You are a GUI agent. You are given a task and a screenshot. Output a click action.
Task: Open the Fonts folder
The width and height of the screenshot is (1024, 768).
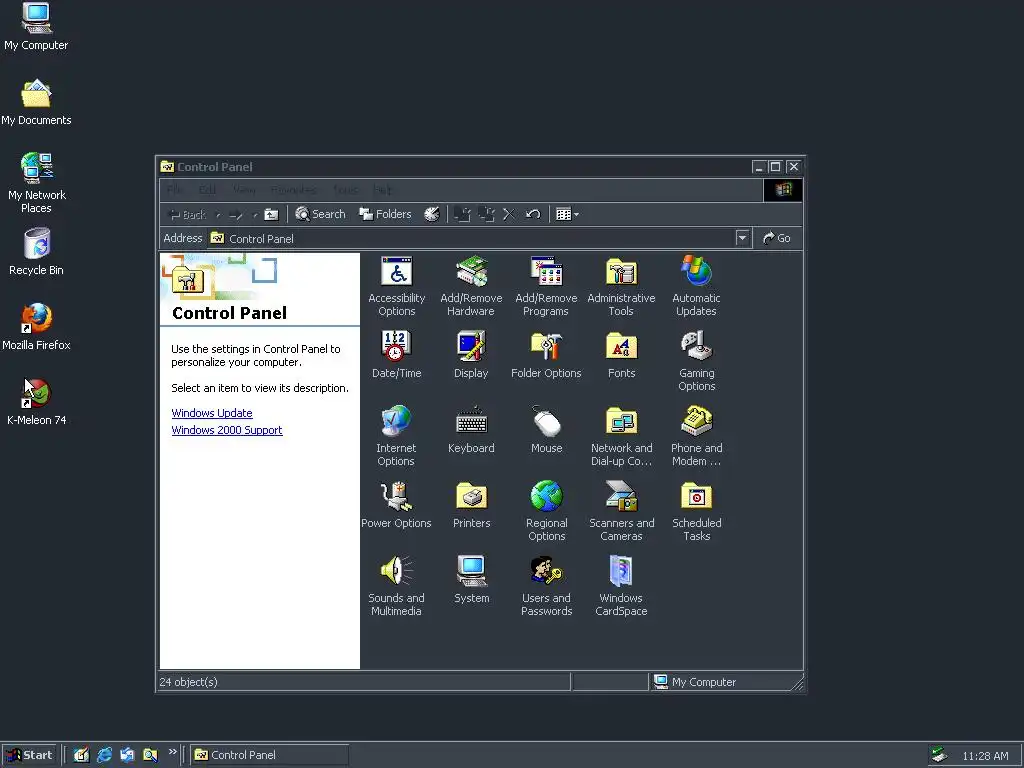point(621,355)
